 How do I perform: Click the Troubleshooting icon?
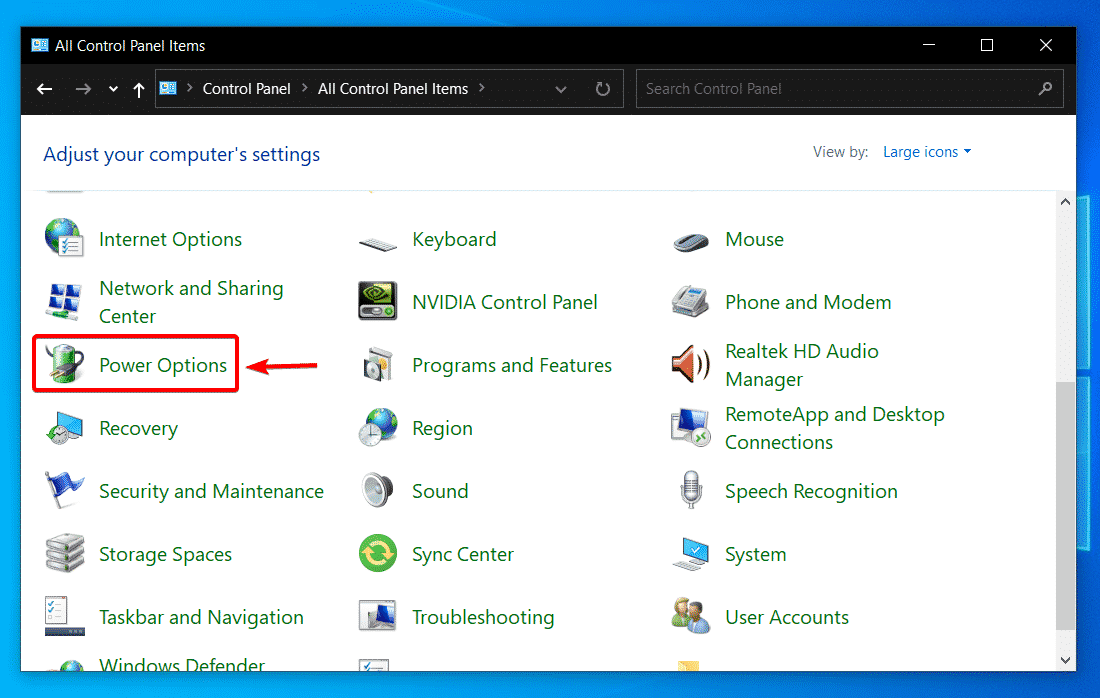(x=377, y=616)
